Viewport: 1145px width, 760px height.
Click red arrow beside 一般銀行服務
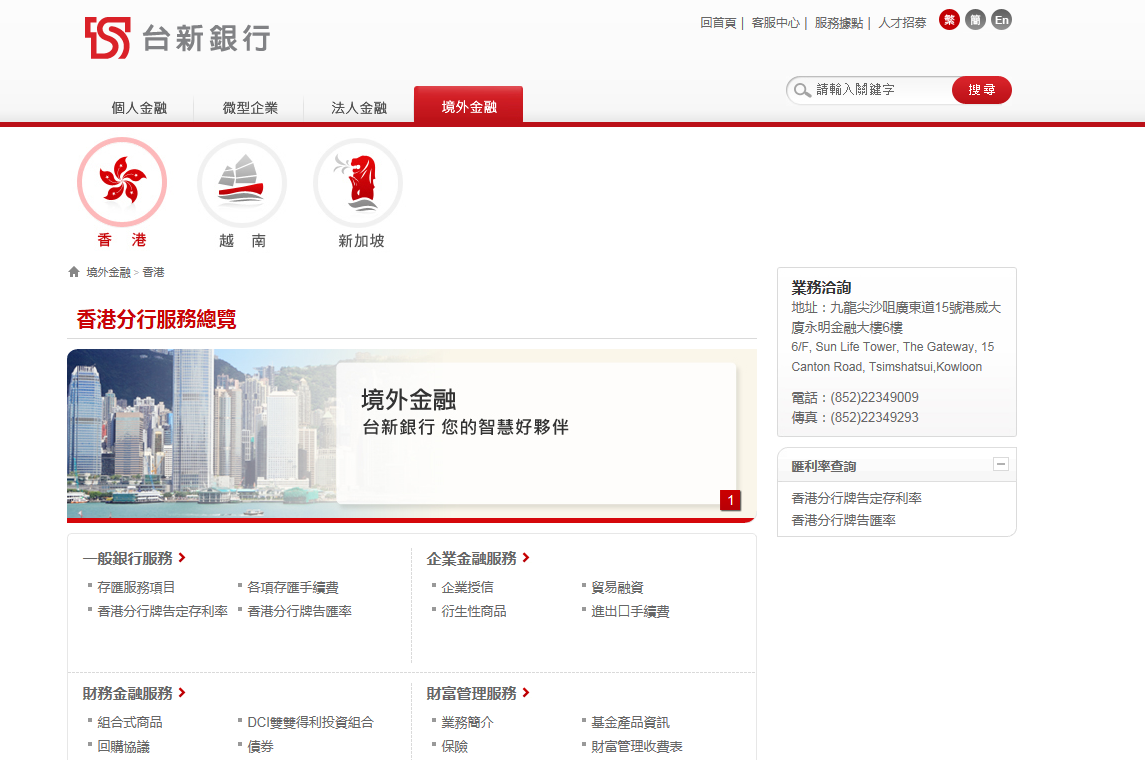coord(182,558)
